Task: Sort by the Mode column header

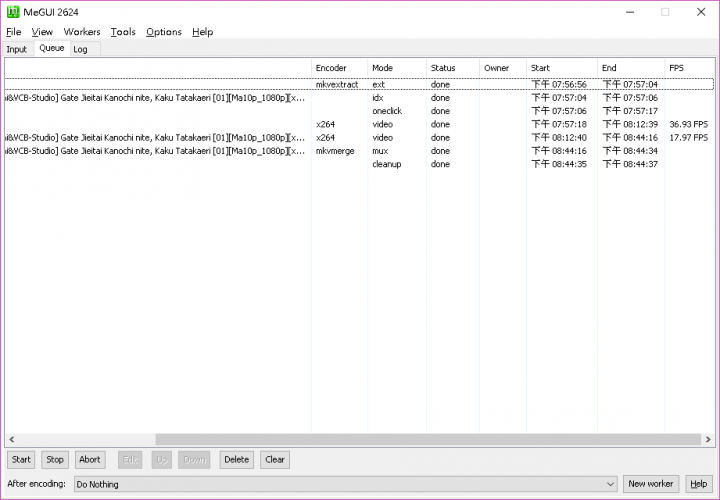Action: 397,68
